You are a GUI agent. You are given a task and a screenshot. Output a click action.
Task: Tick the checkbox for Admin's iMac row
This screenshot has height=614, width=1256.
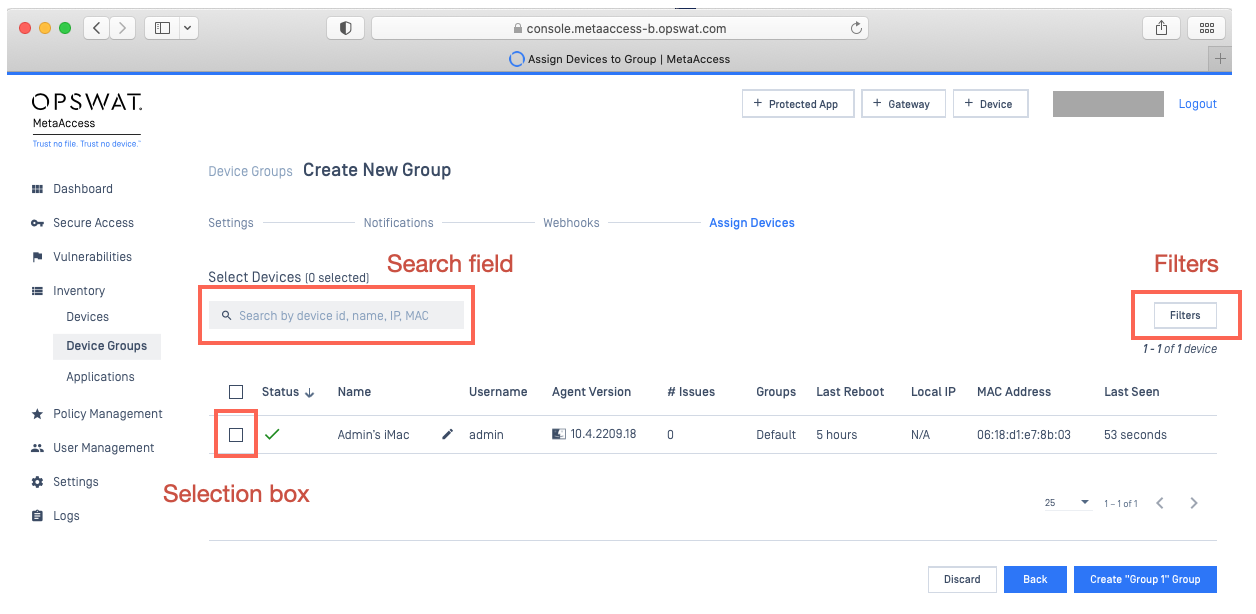tap(236, 435)
